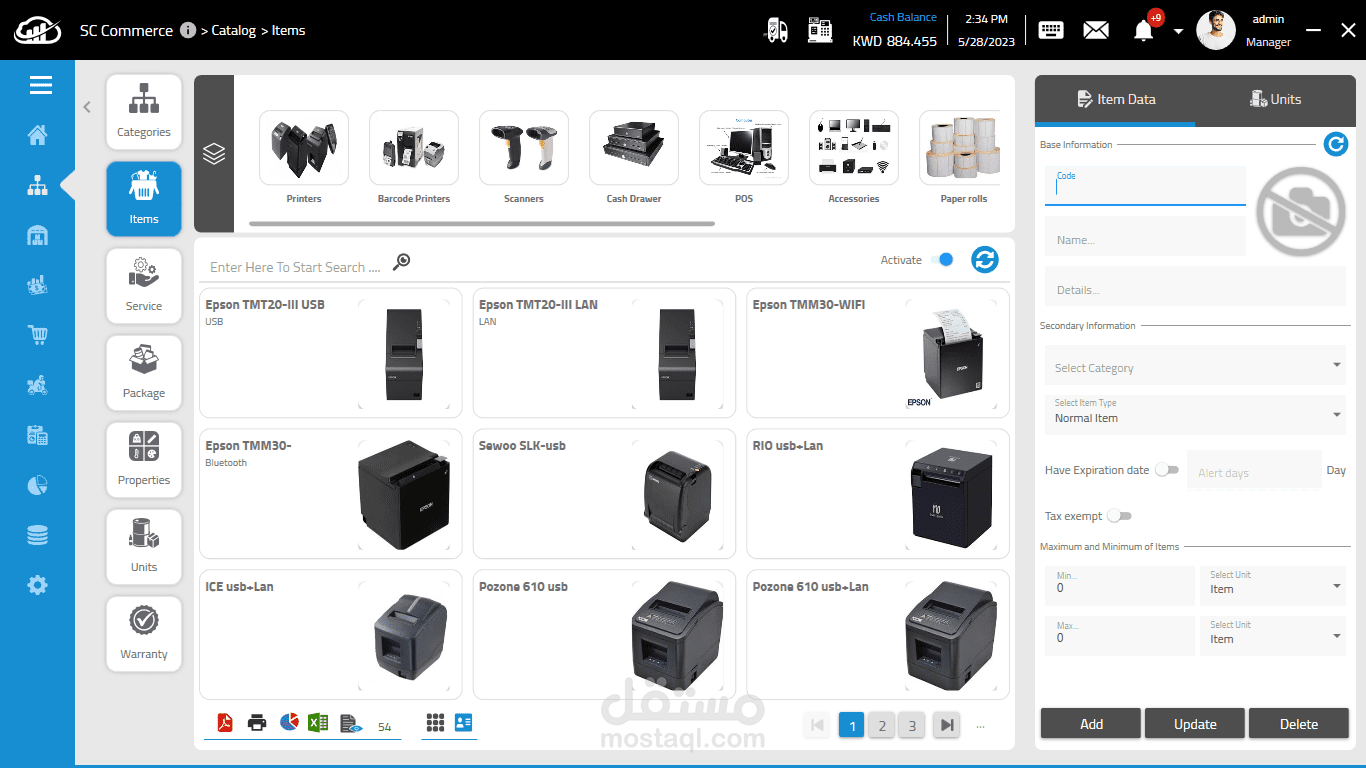
Task: Click the layers icon beside category strip
Action: 214,154
